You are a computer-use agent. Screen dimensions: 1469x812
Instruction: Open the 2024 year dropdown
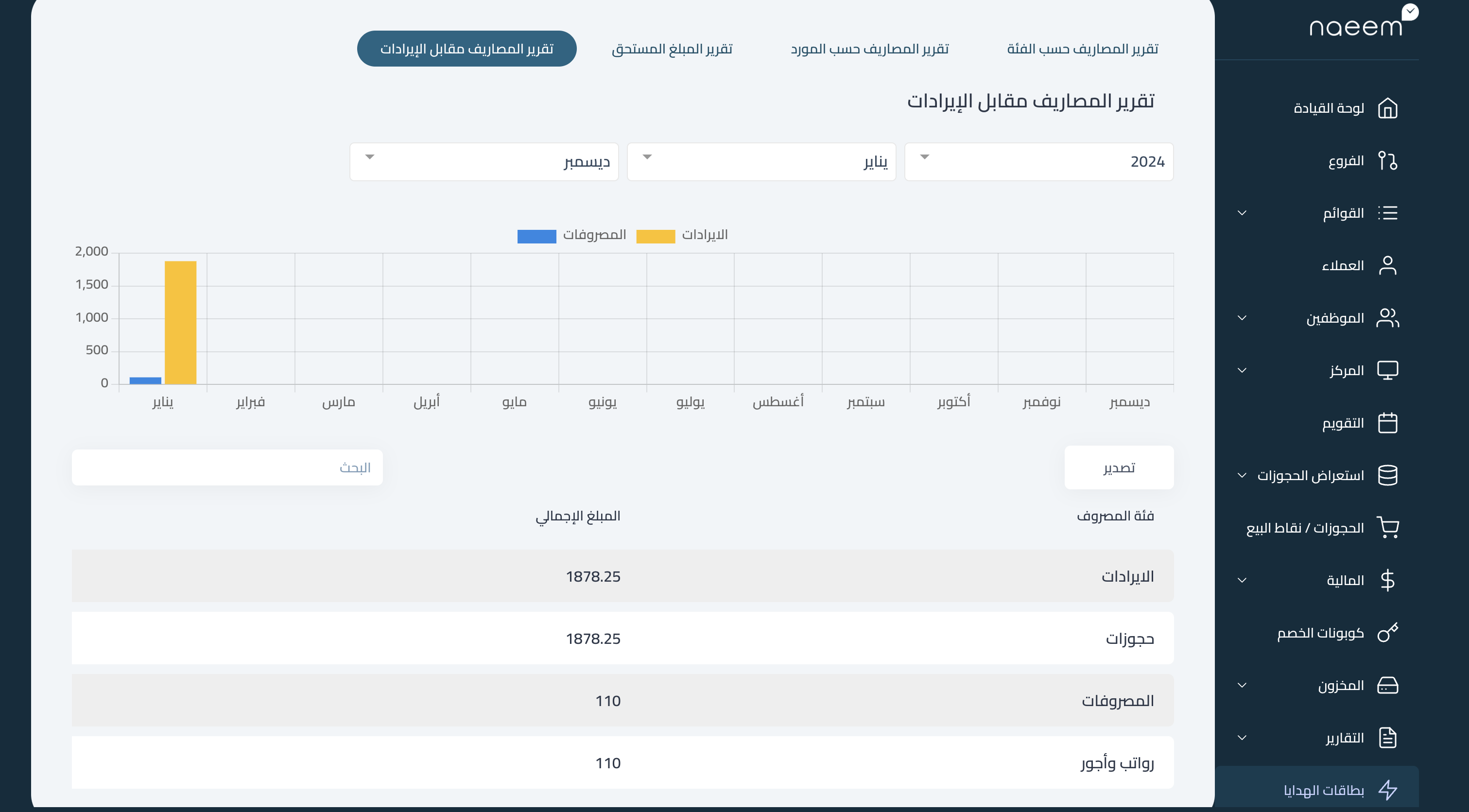point(1039,161)
